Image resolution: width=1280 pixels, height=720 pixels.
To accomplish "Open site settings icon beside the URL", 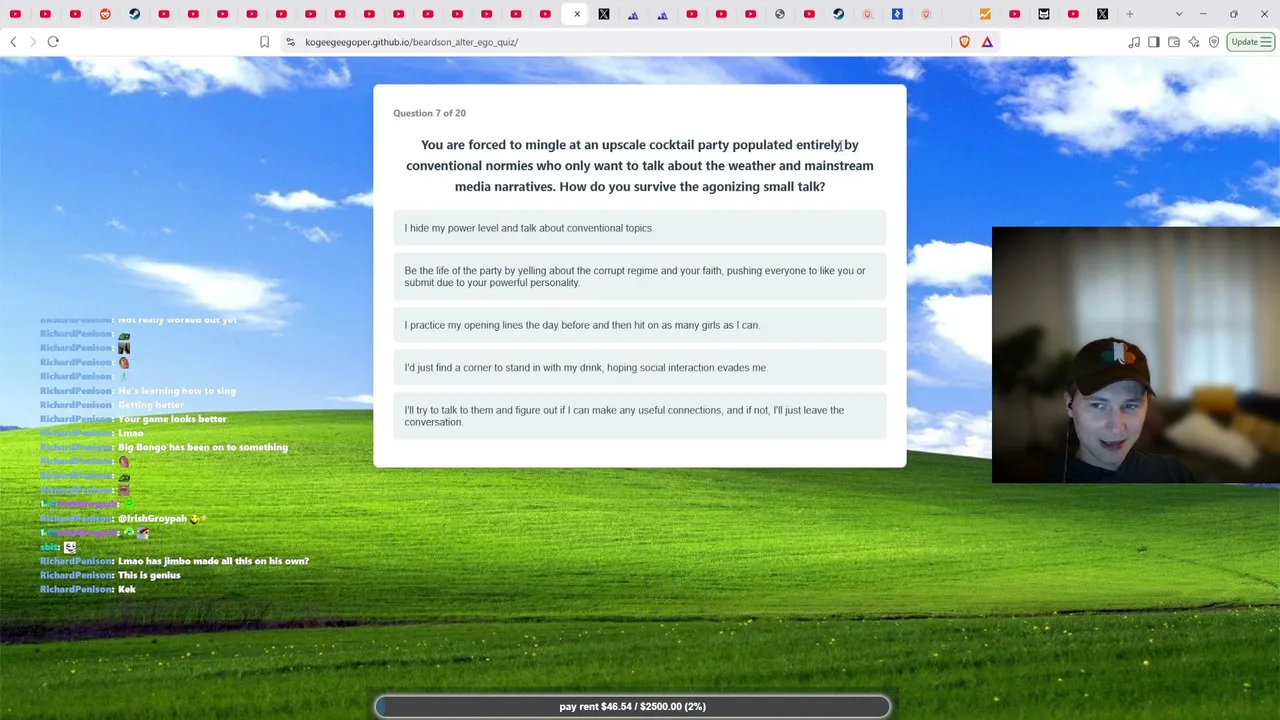I will pyautogui.click(x=290, y=42).
